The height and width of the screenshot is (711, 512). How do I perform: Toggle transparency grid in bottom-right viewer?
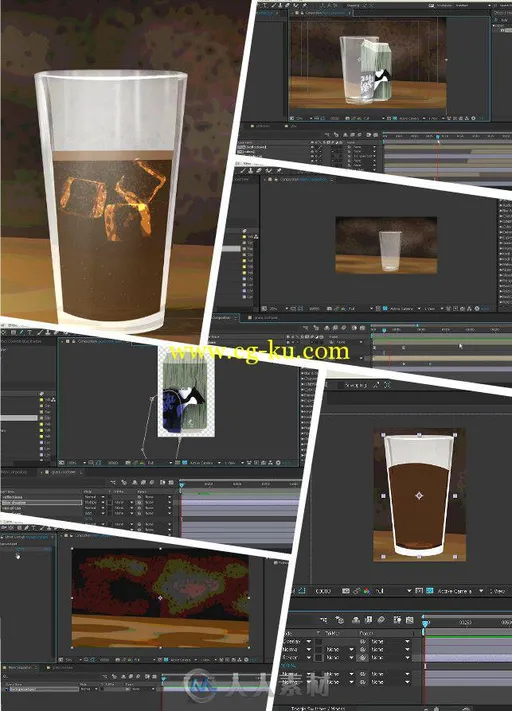429,590
